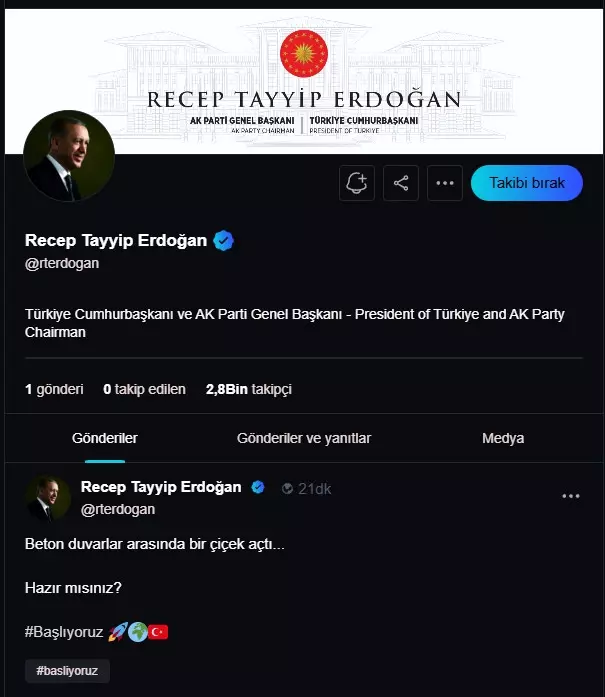Viewport: 605px width, 697px height.
Task: Open the Medya tab
Action: pyautogui.click(x=503, y=438)
